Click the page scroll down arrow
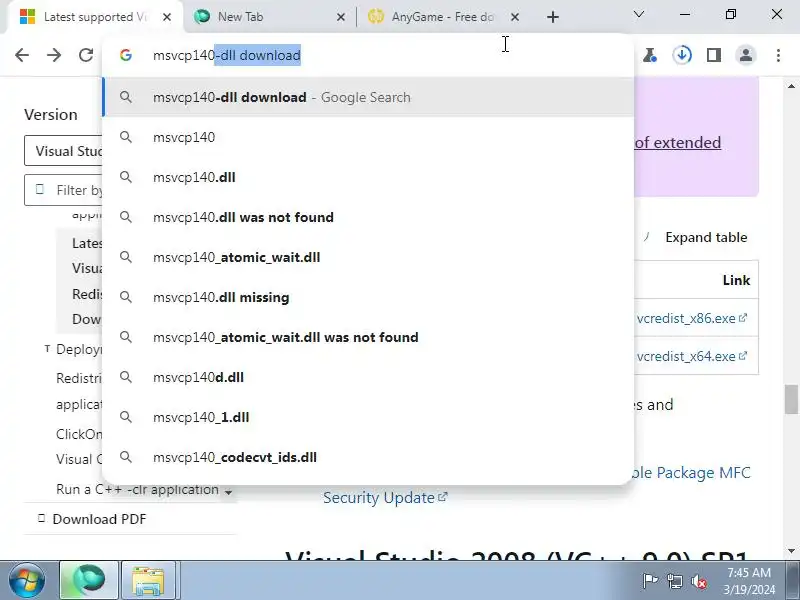This screenshot has width=800, height=600. [791, 551]
